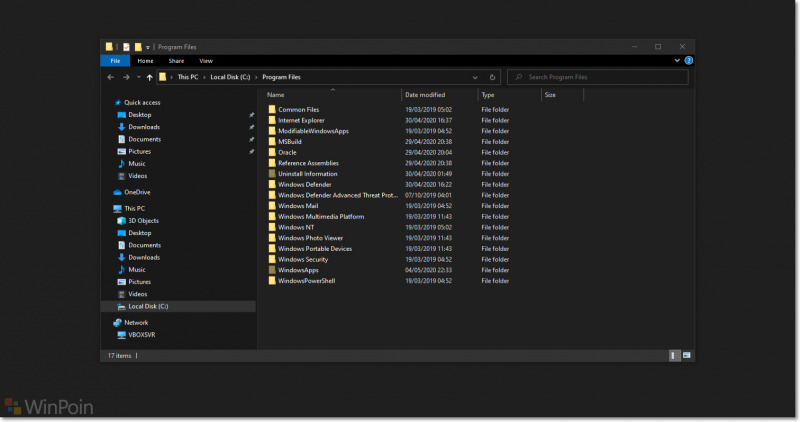Open the Home ribbon tab
The width and height of the screenshot is (800, 422).
(x=145, y=61)
